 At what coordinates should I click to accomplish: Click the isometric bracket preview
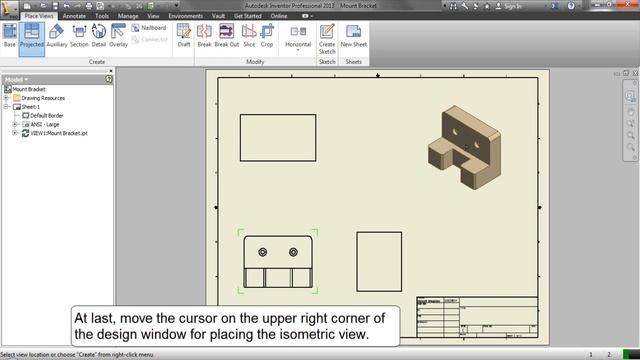pos(464,147)
